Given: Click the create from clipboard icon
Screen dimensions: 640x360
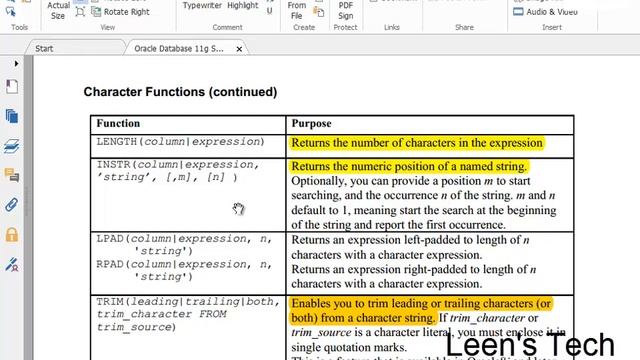Looking at the screenshot, I should click(x=319, y=12).
